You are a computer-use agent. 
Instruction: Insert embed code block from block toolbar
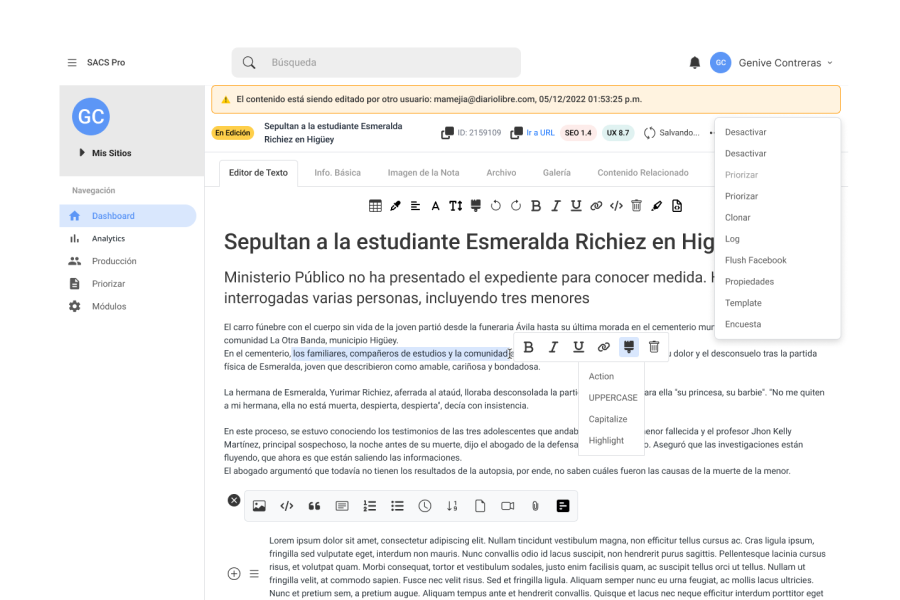click(287, 506)
